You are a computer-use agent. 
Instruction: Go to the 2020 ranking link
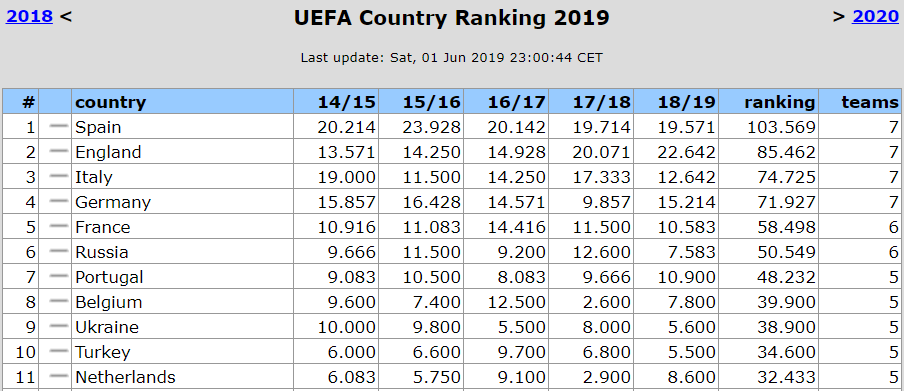[x=875, y=16]
